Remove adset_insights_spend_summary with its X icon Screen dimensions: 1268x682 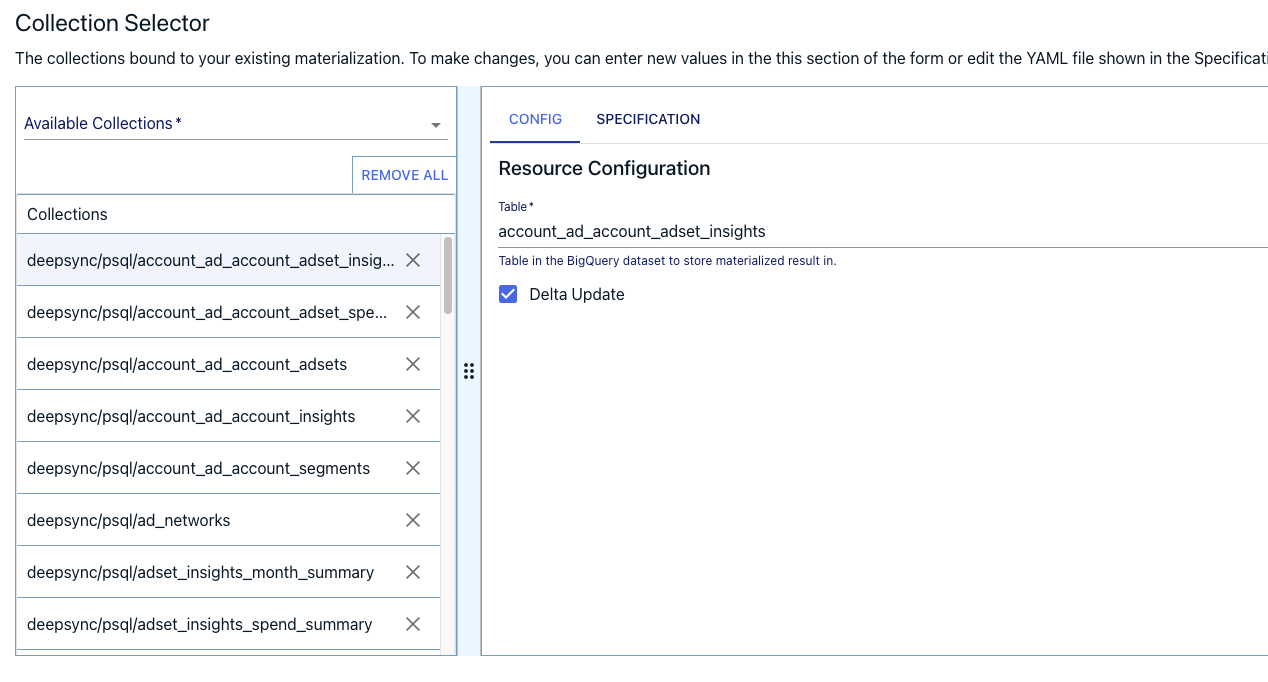click(413, 624)
